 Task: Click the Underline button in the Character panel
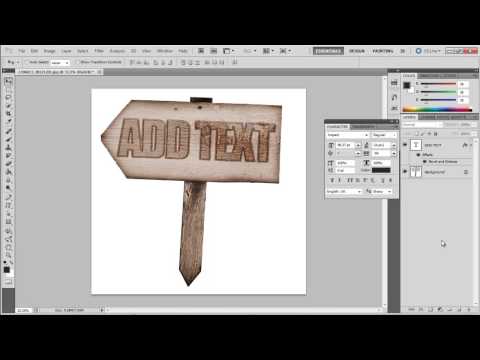coord(383,180)
